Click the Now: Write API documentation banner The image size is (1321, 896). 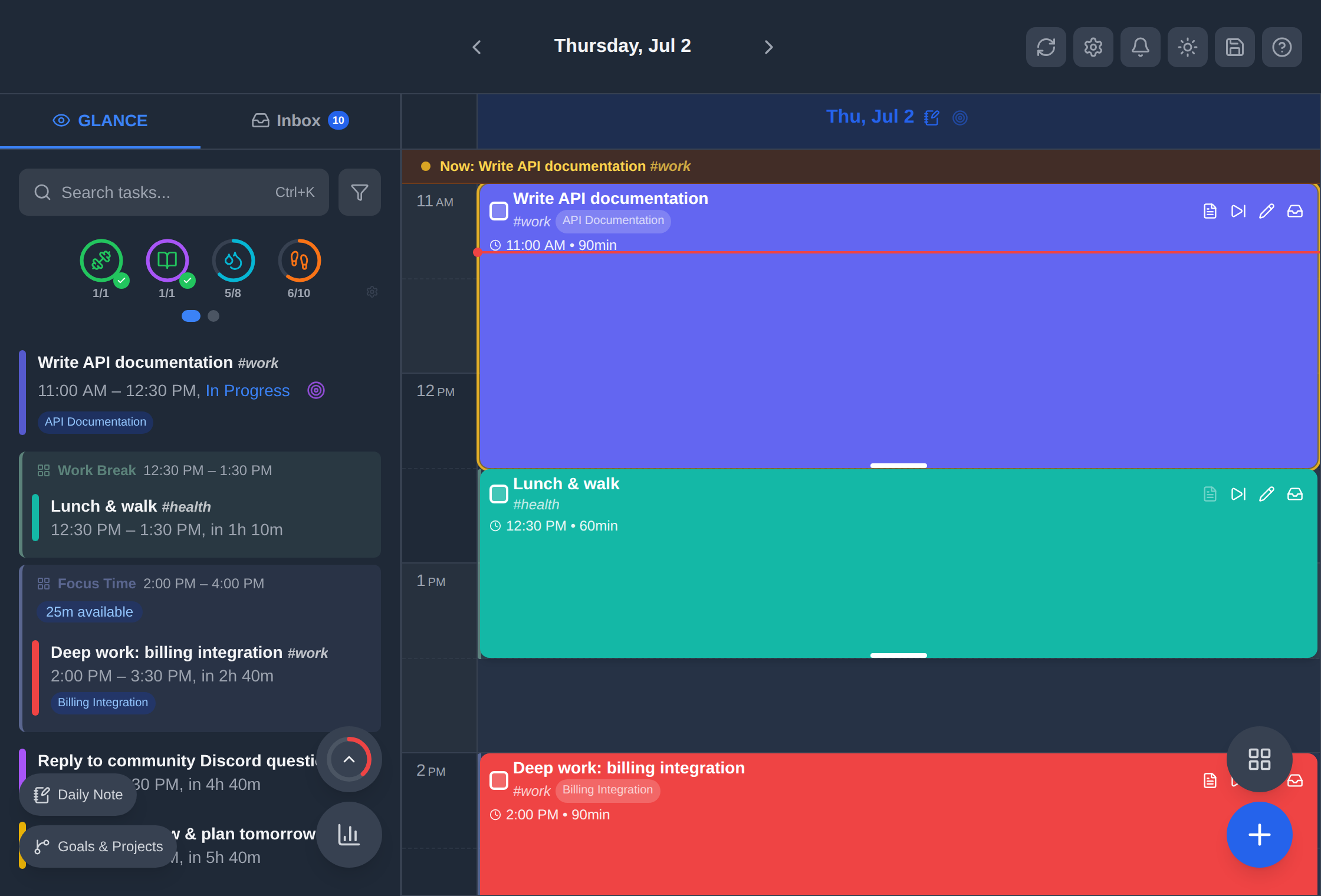860,166
